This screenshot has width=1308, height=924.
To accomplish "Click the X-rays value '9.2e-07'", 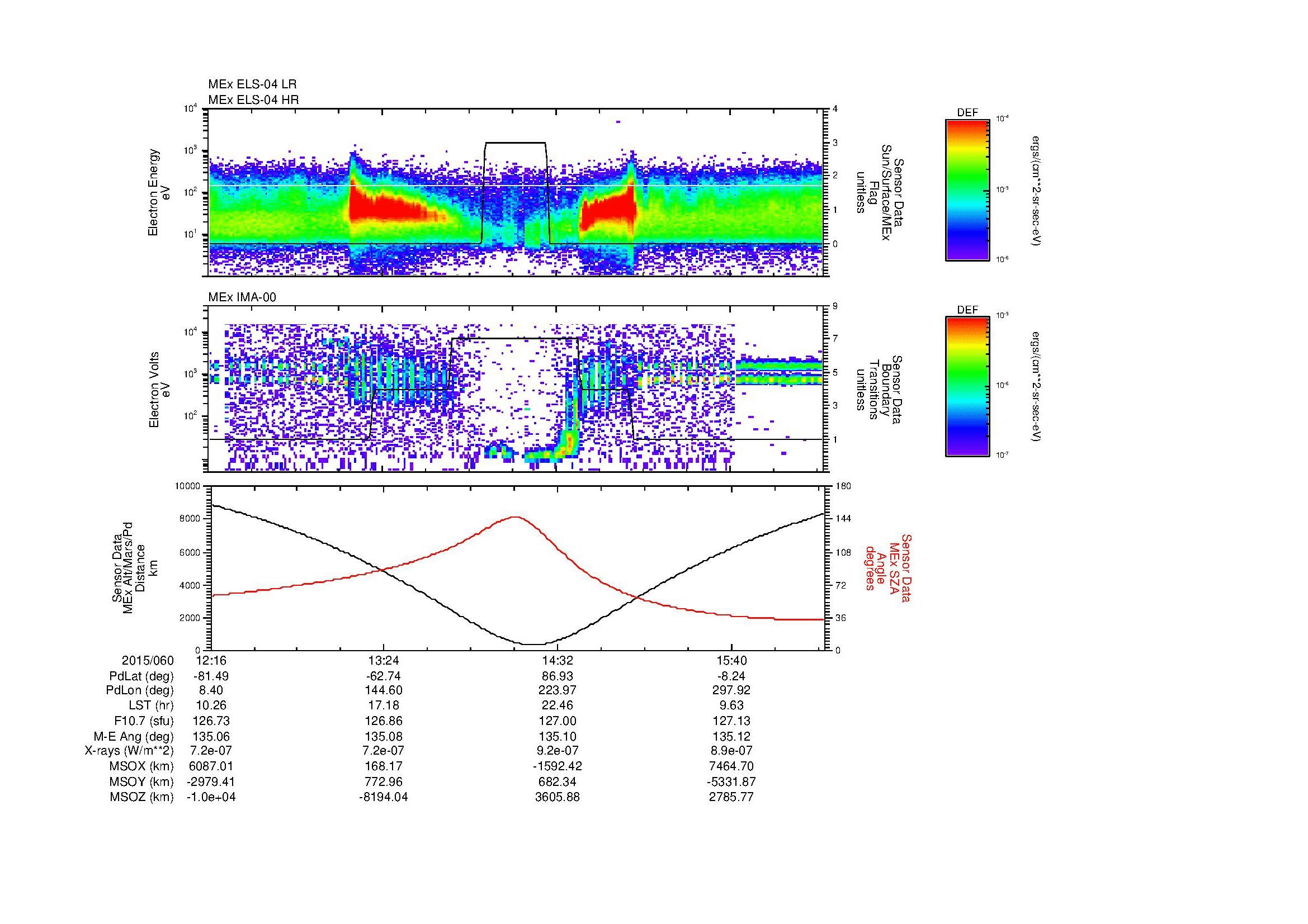I will click(558, 751).
